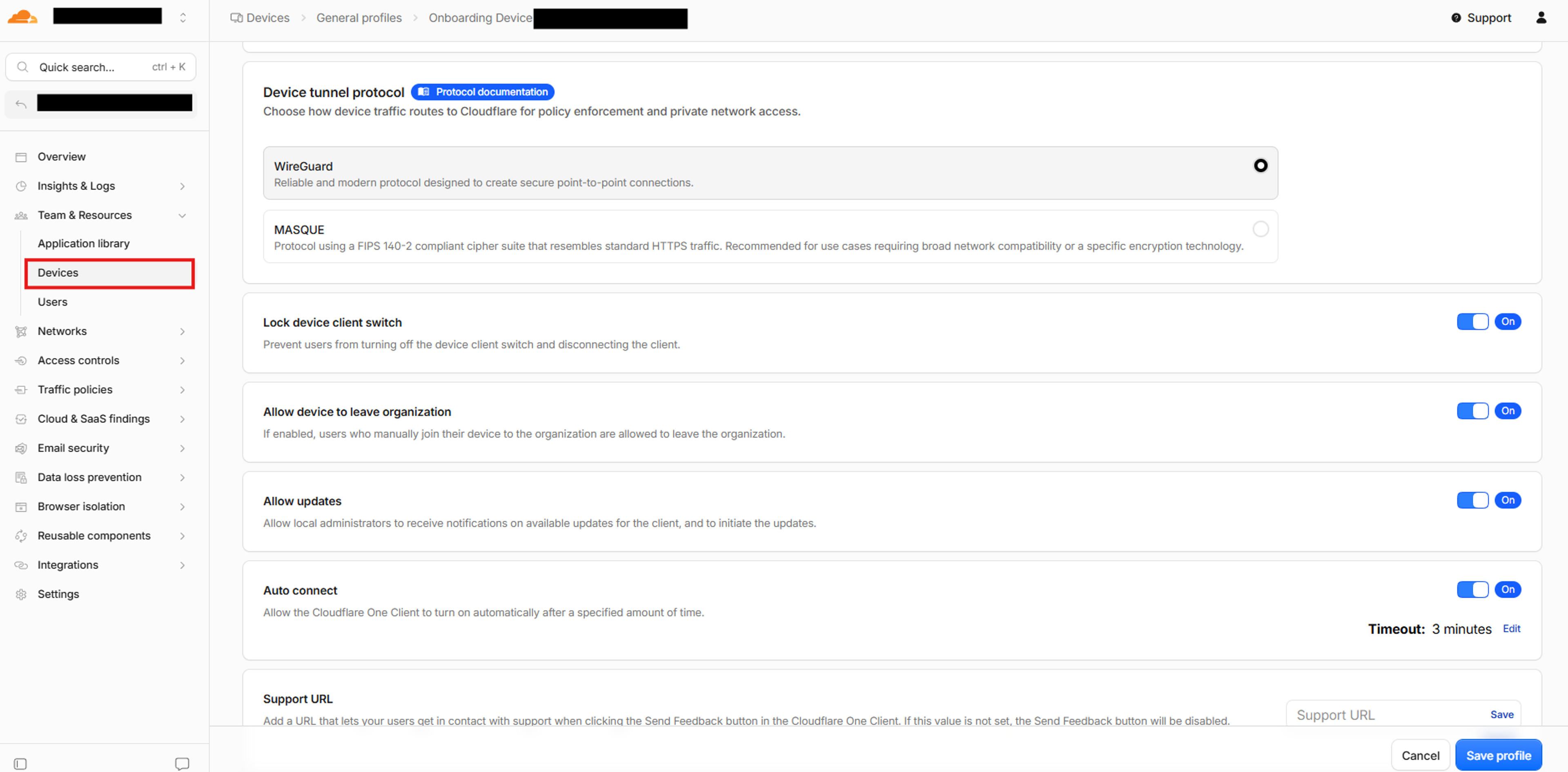Click the back arrow icon in sidebar
The image size is (1568, 772).
pyautogui.click(x=21, y=104)
